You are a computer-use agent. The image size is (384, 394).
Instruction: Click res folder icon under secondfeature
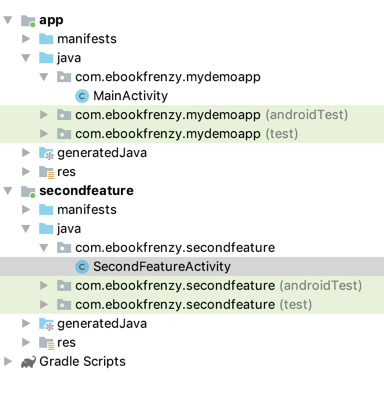[46, 343]
